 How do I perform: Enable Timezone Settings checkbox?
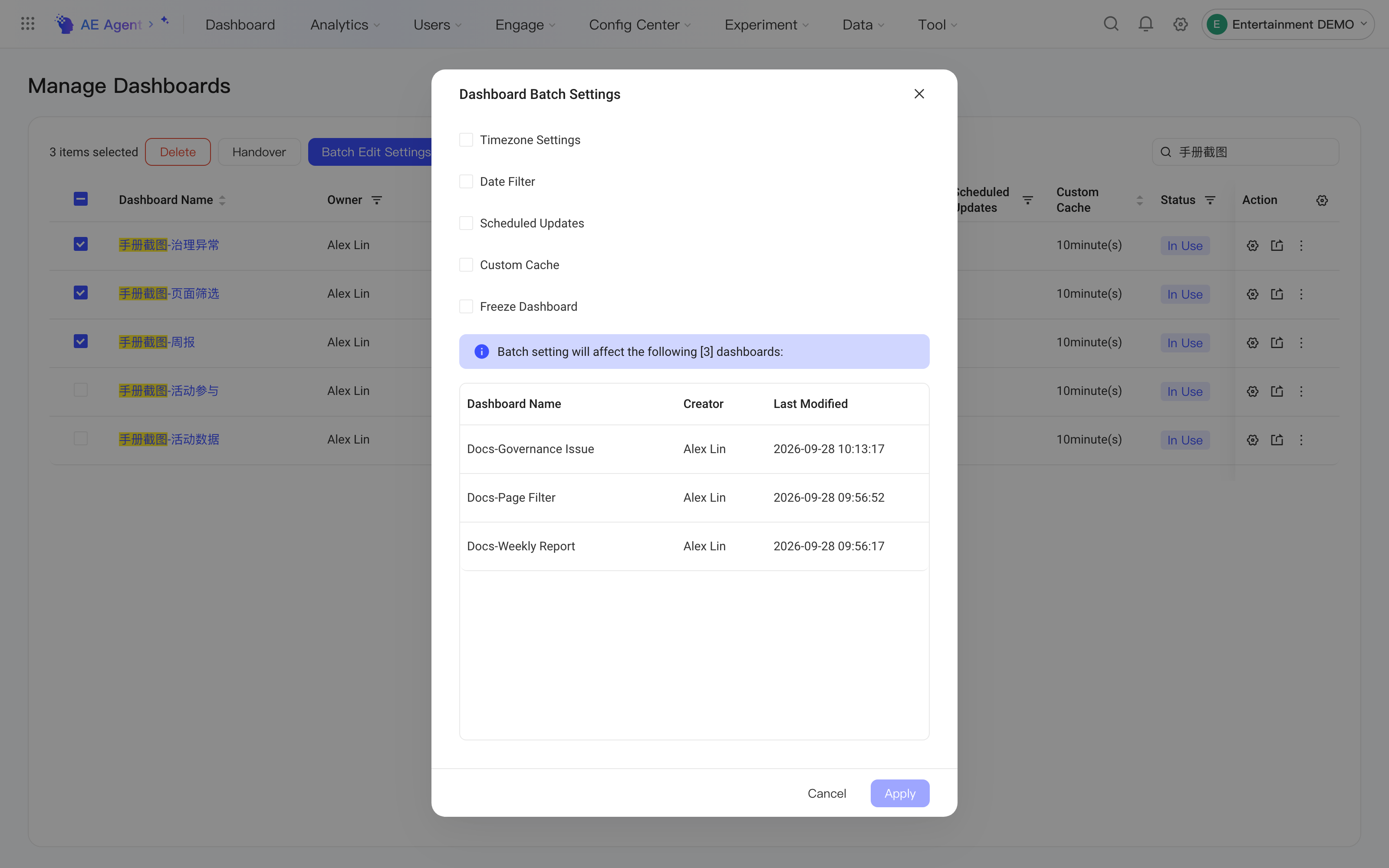[466, 140]
